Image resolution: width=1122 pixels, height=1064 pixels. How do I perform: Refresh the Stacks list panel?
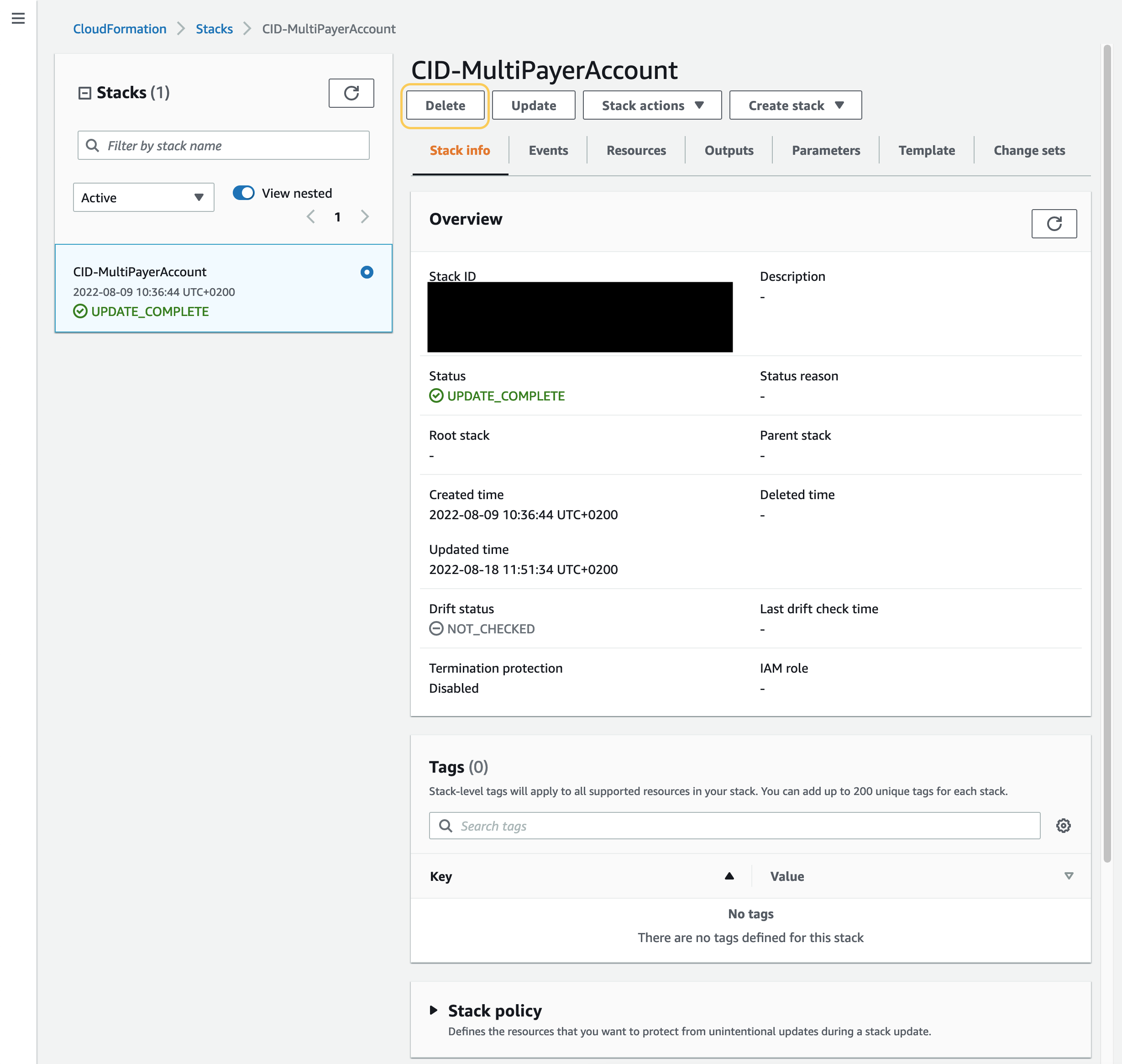tap(351, 92)
